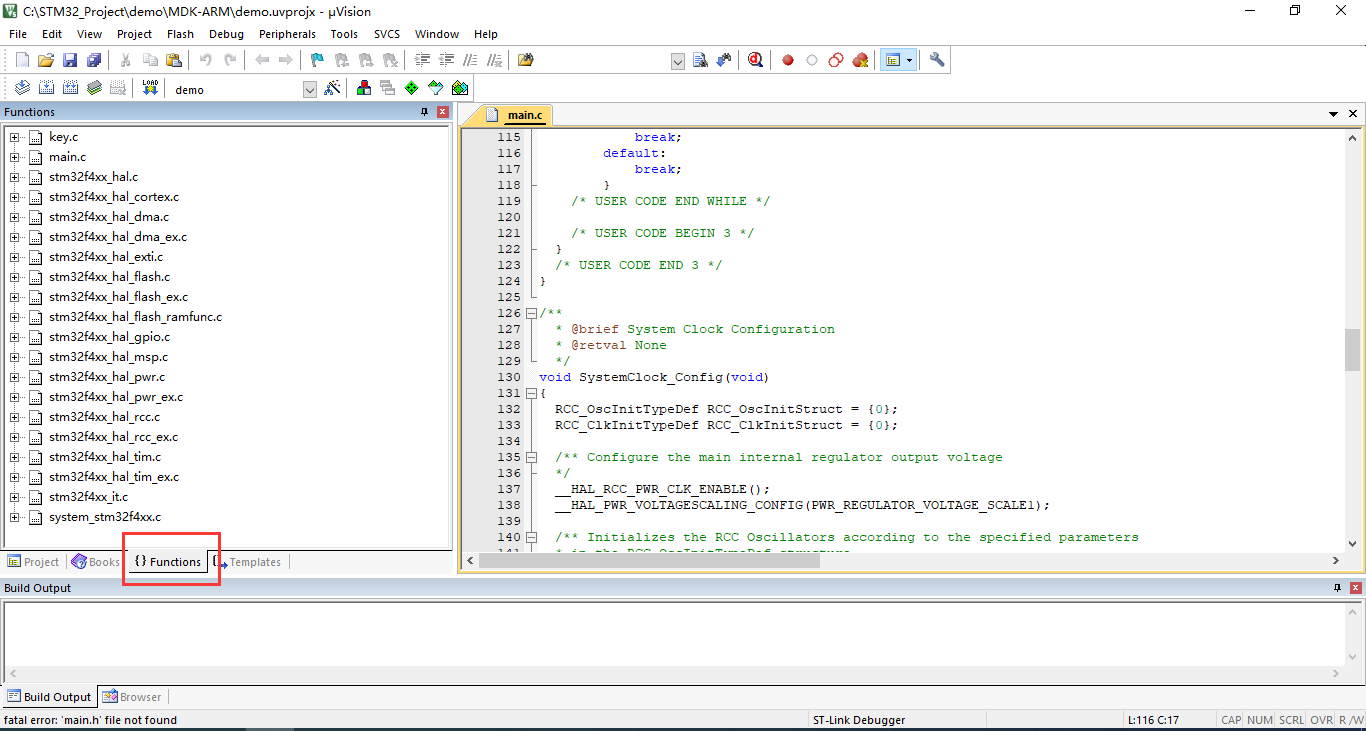Open the Flash menu
Screen dimensions: 1366x731
(180, 34)
